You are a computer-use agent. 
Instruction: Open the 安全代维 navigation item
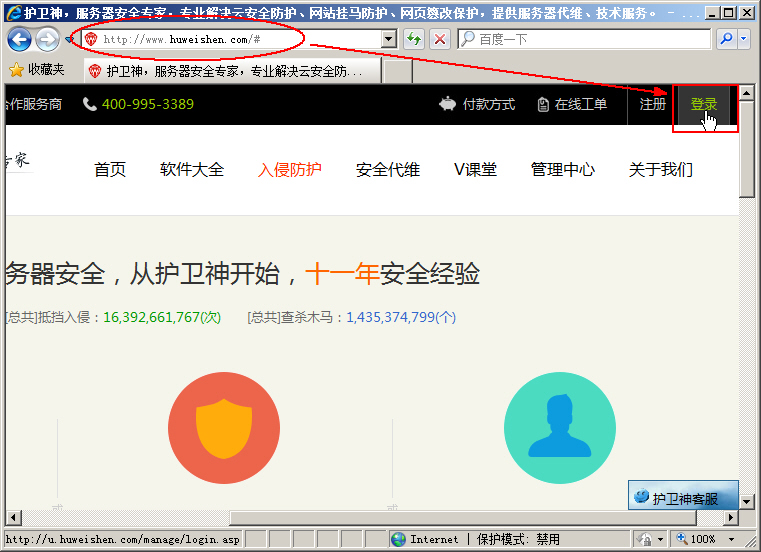coord(388,169)
